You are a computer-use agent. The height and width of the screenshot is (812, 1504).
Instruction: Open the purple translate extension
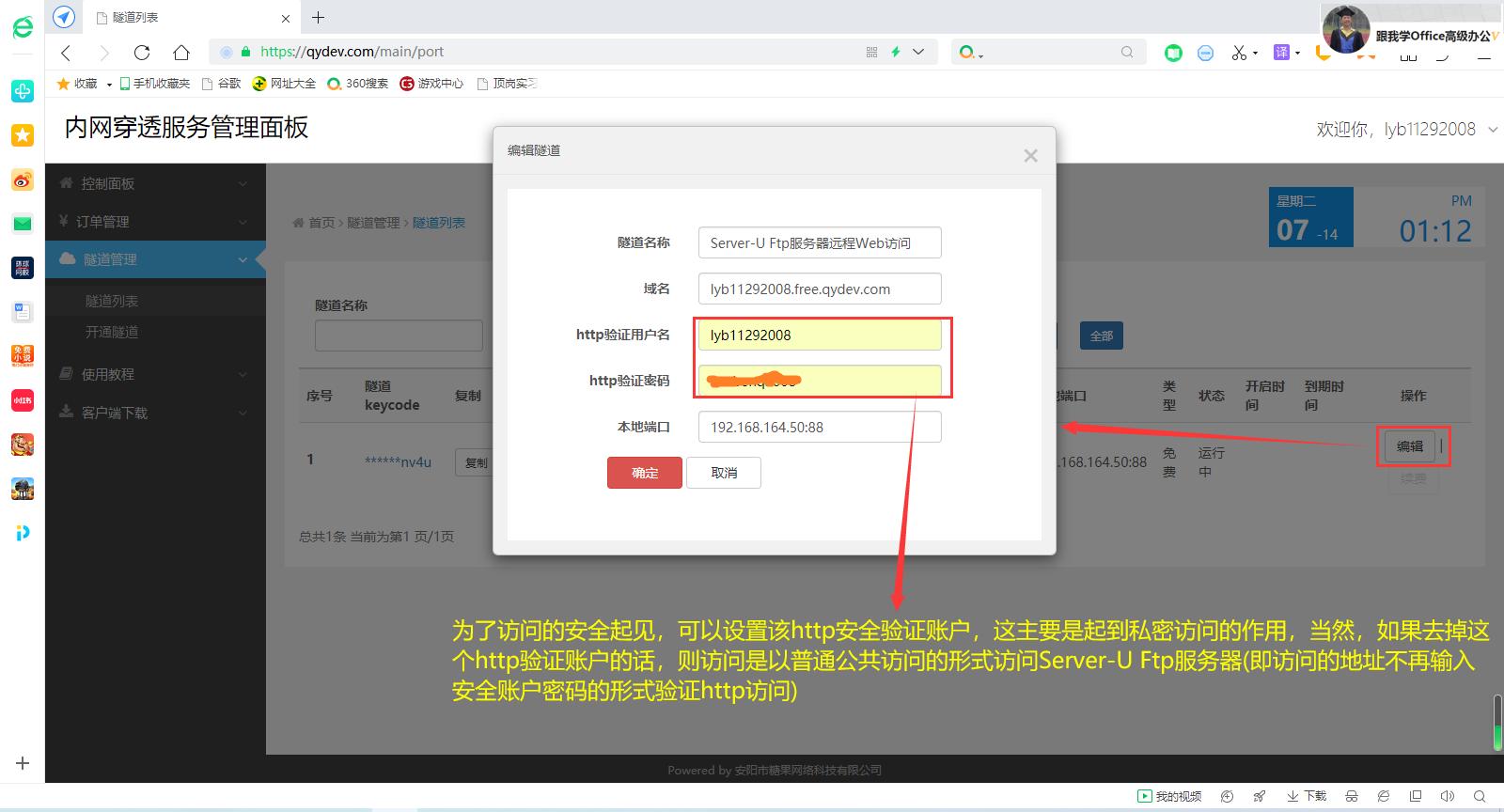tap(1281, 53)
